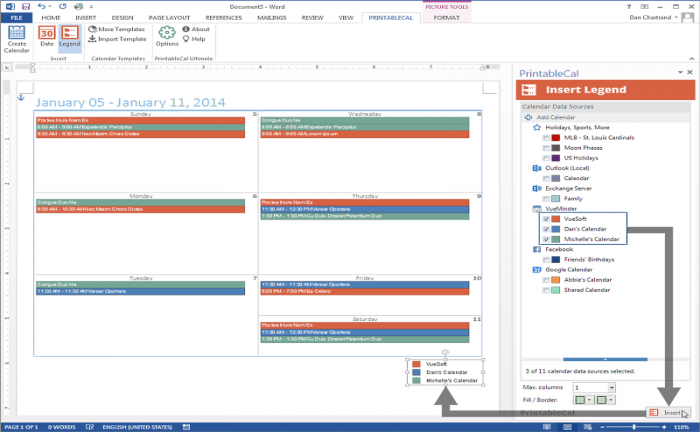Click the legend rotation handle

point(445,352)
